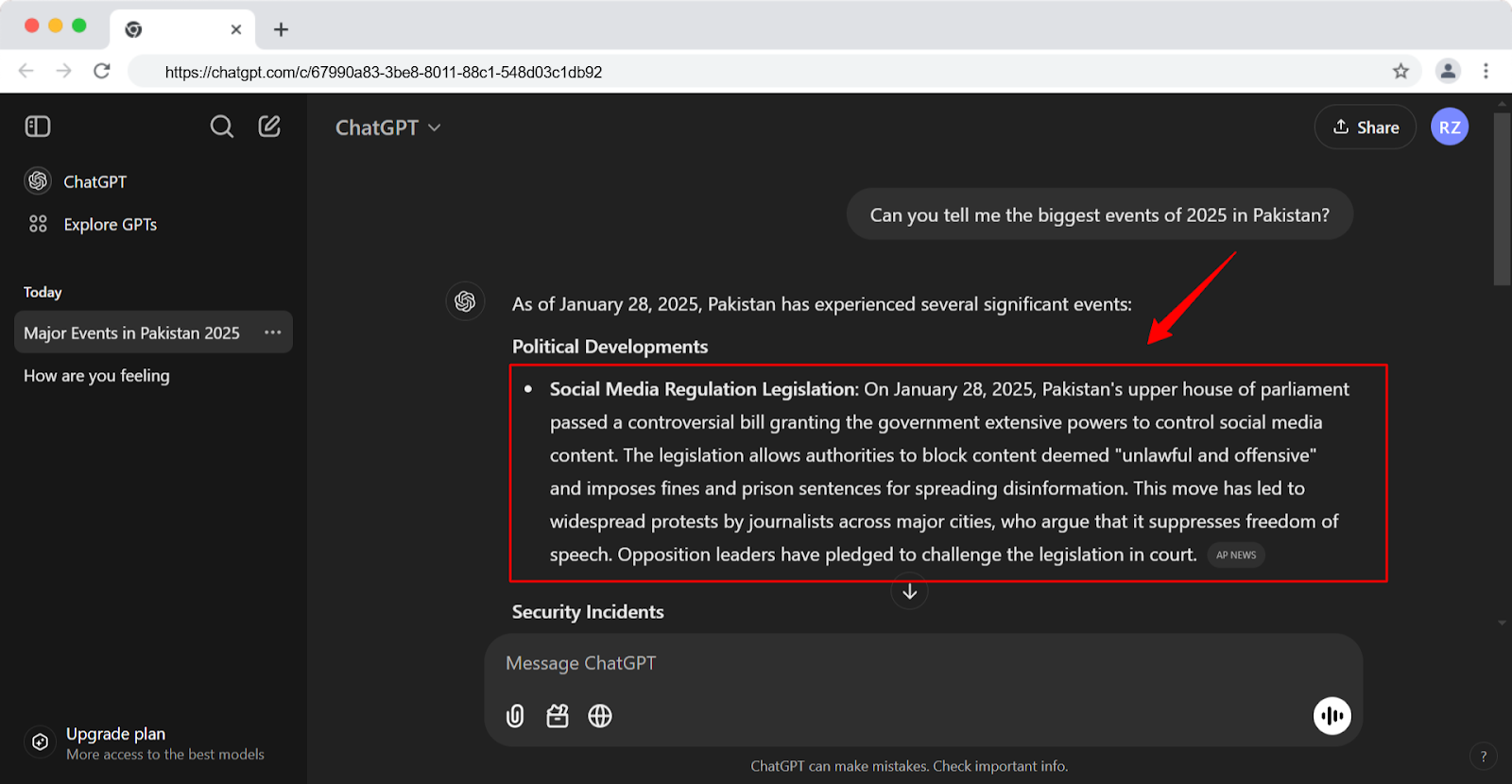Click the assistant response avatar icon
The height and width of the screenshot is (784, 1512).
tap(465, 301)
